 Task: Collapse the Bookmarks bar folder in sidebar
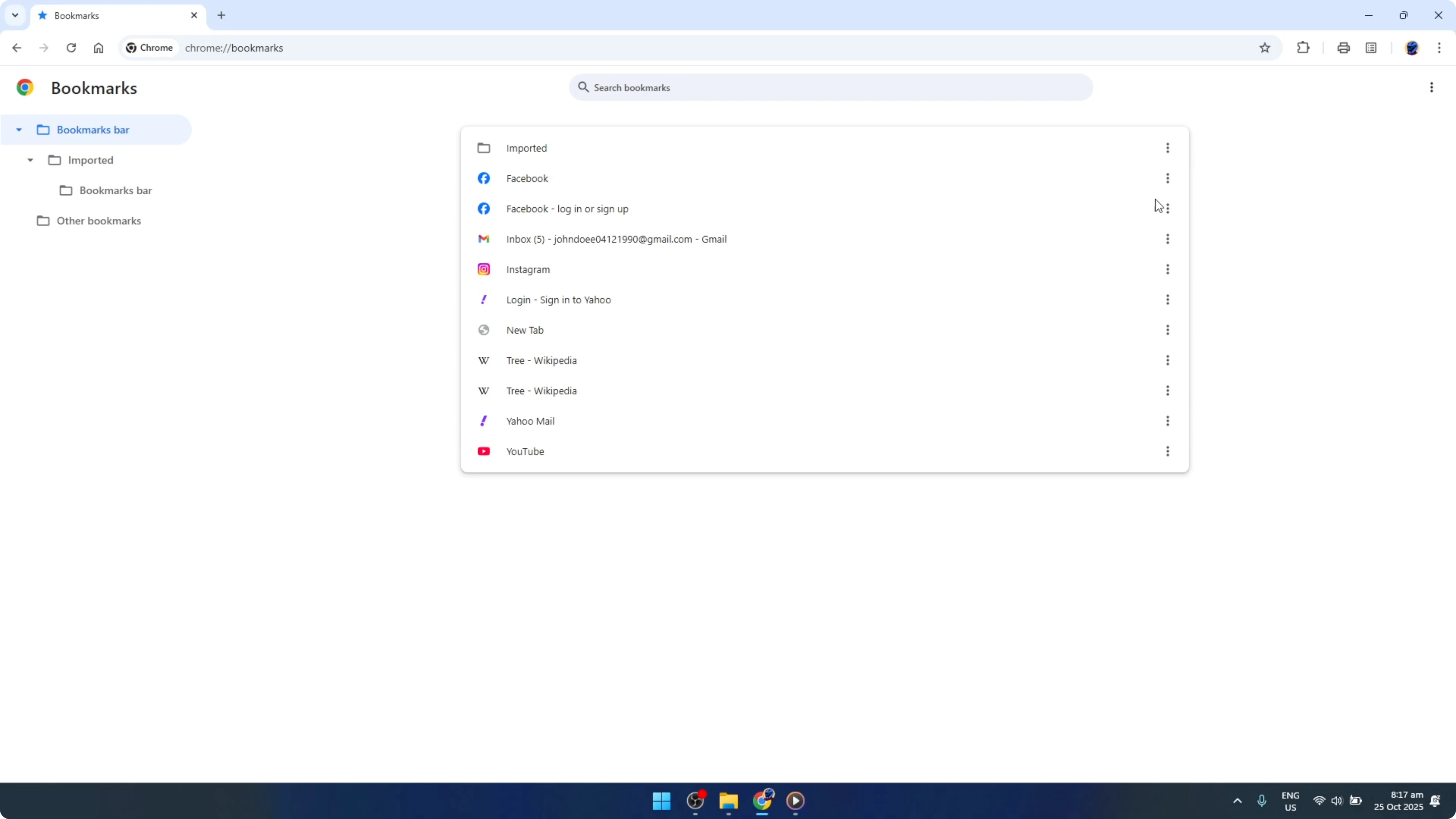point(19,129)
